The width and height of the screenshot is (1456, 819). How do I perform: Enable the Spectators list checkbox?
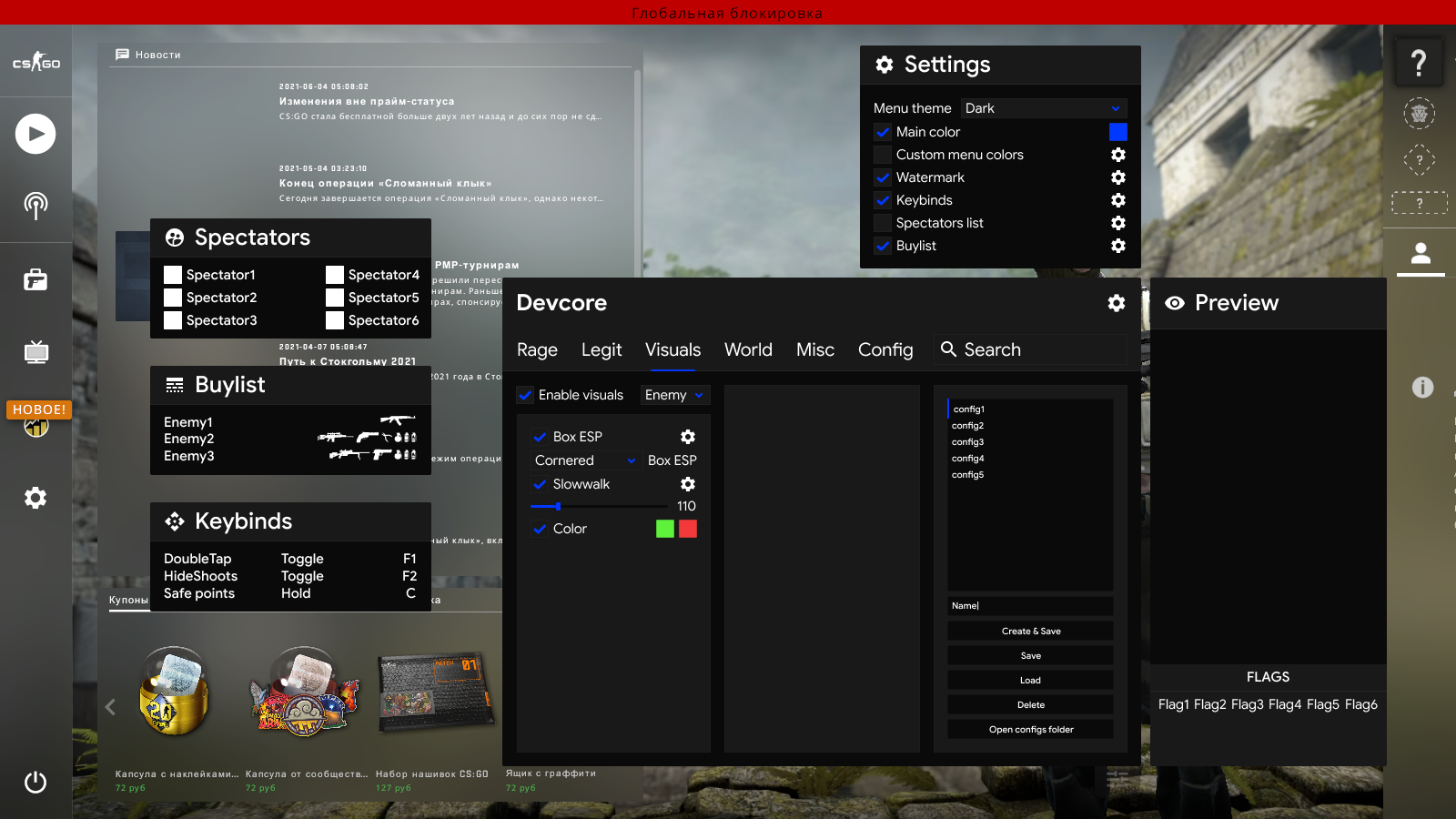[x=883, y=223]
